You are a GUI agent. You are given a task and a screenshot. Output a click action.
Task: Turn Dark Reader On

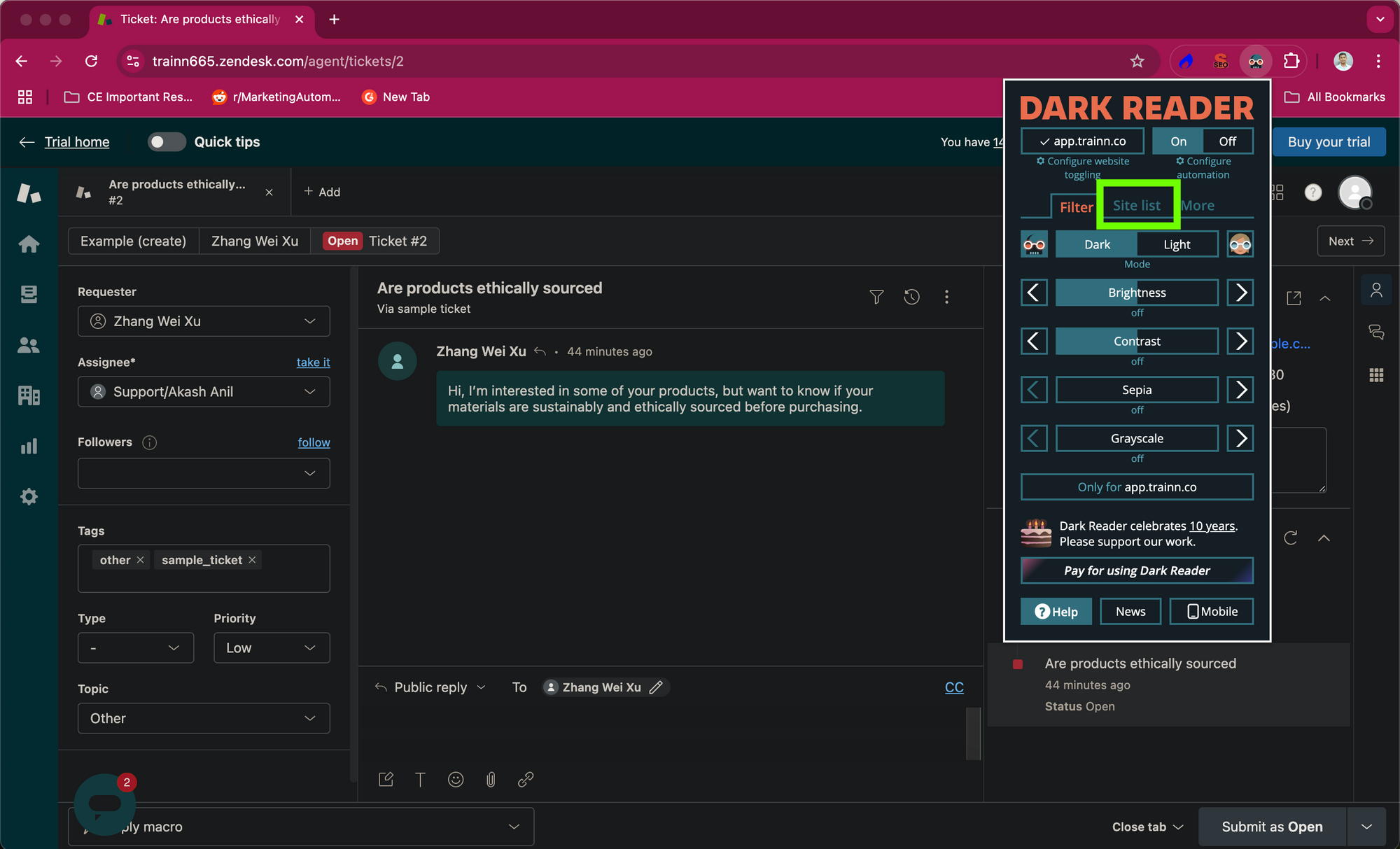click(x=1178, y=141)
